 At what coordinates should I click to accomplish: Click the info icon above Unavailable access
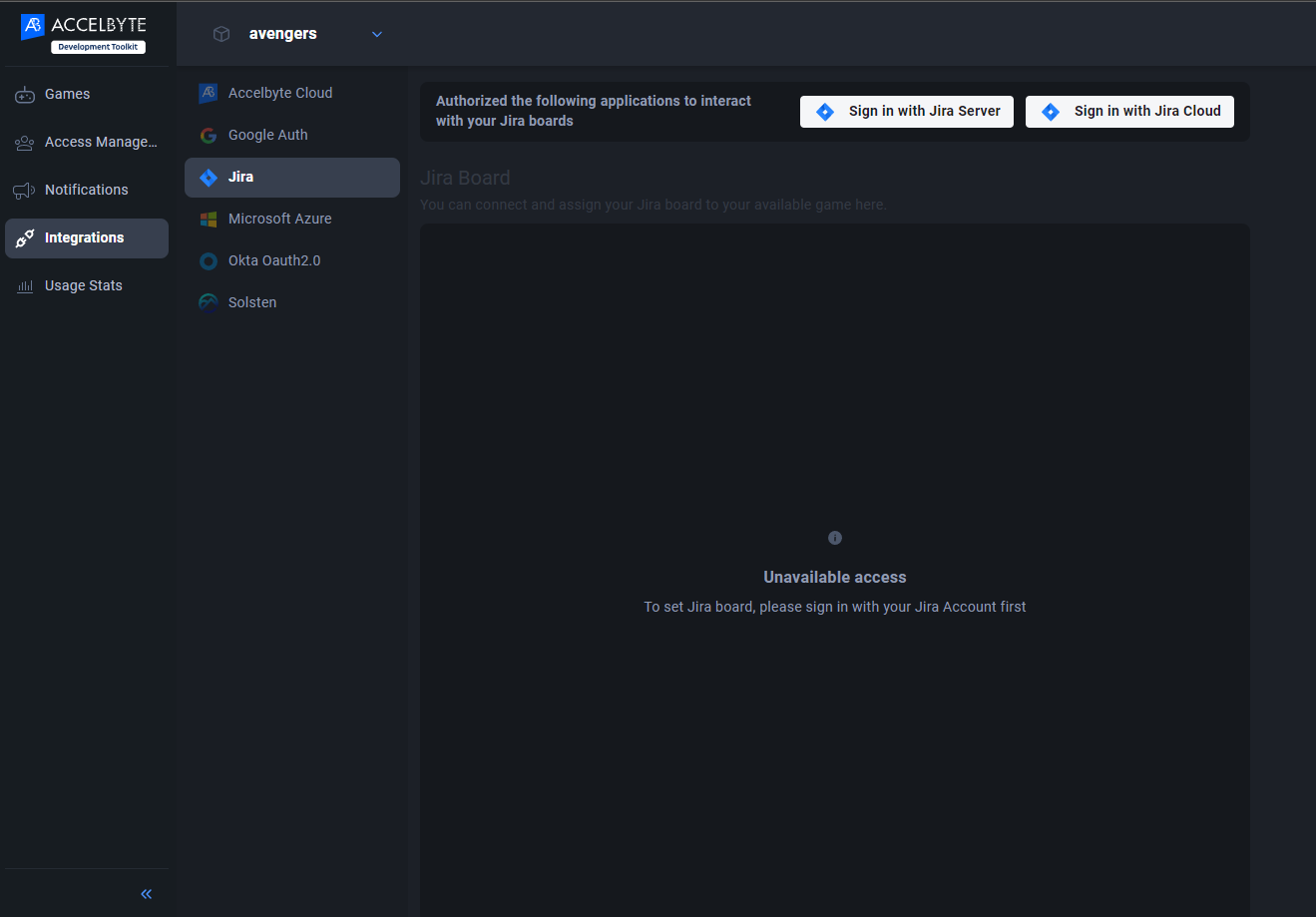coord(835,538)
